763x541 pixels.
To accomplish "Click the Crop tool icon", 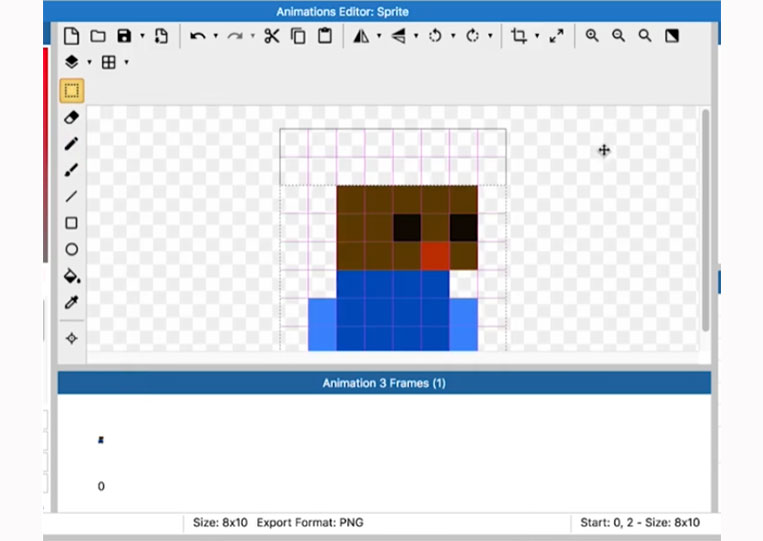I will pos(519,36).
